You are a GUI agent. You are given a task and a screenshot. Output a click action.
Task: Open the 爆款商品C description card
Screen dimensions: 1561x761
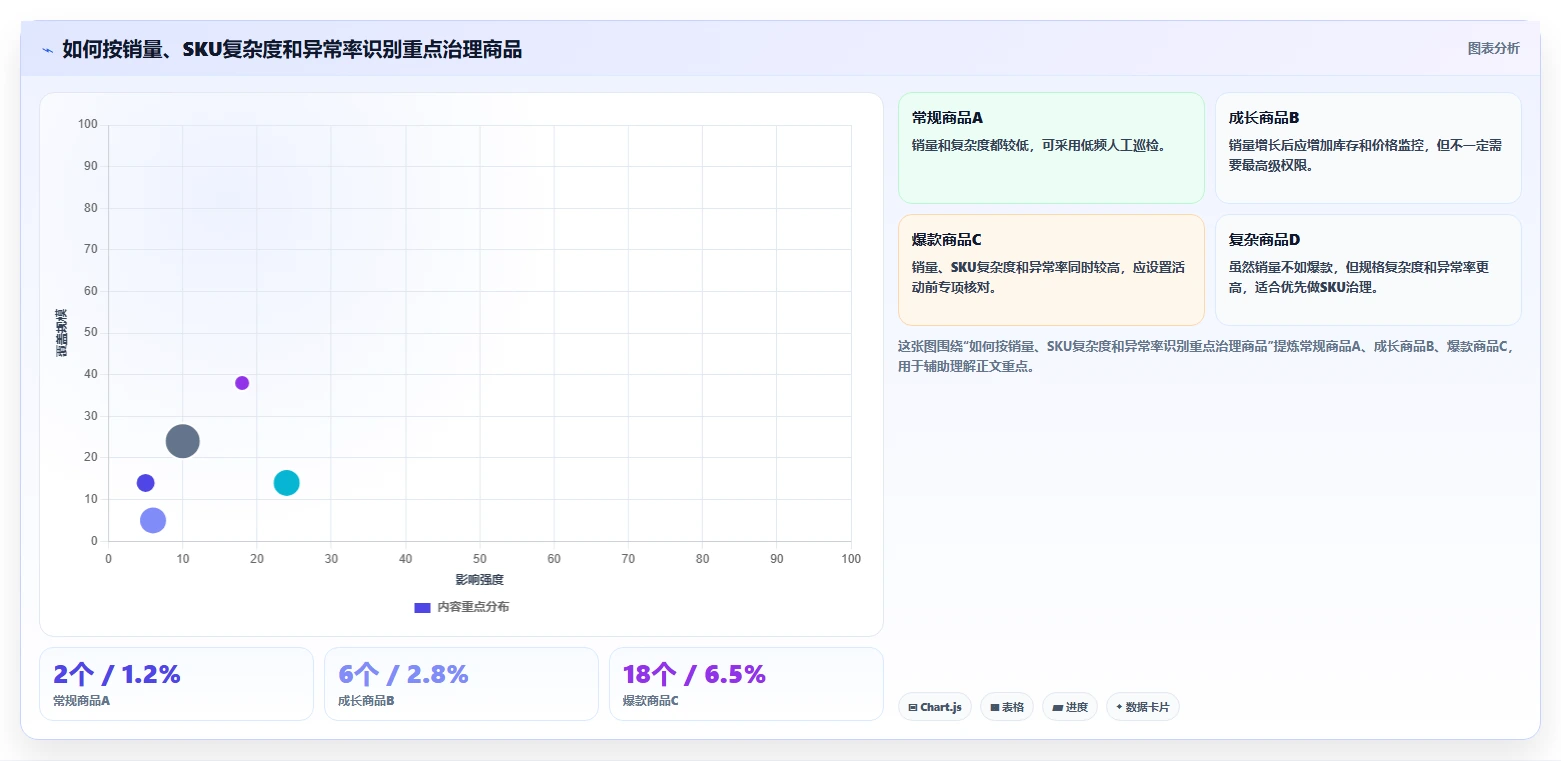1051,270
